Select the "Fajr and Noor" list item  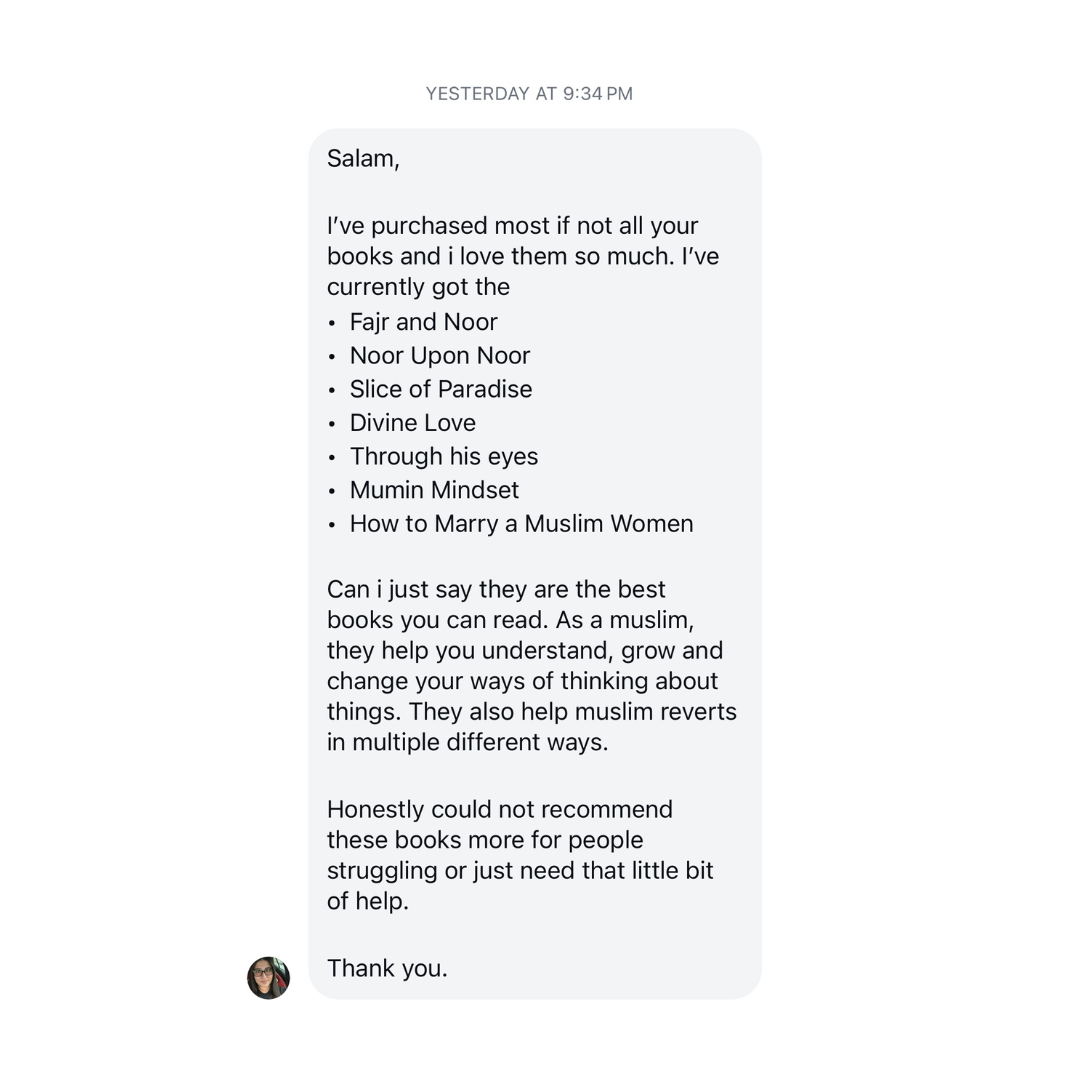423,322
